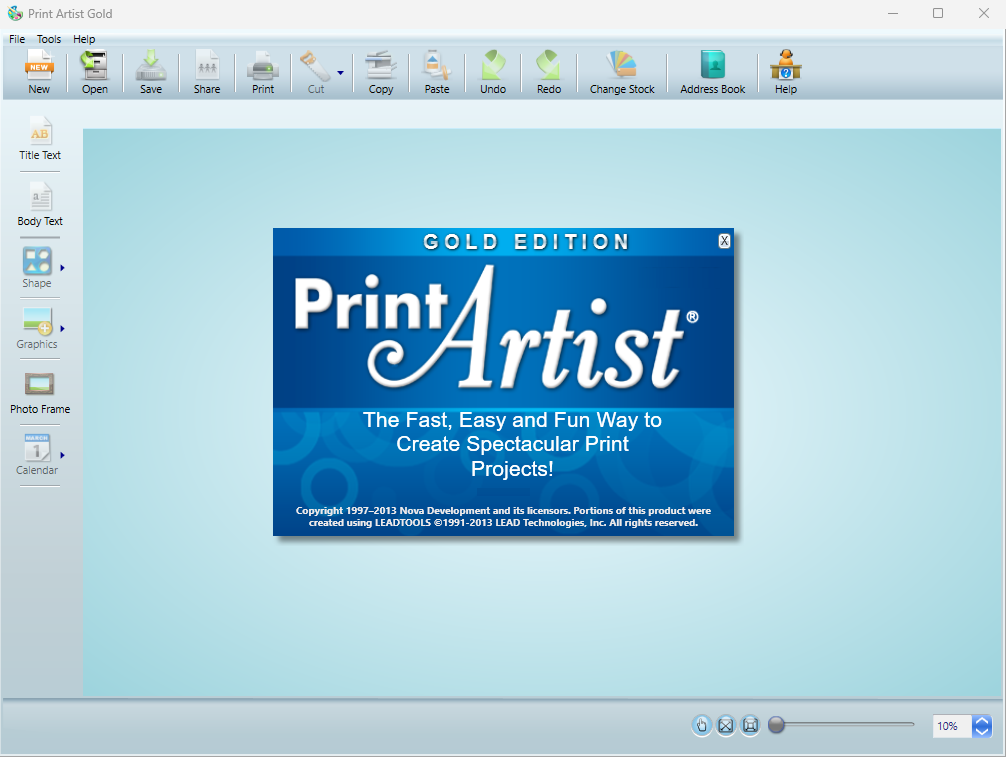Open the Address Book
1006x757 pixels.
click(x=712, y=72)
